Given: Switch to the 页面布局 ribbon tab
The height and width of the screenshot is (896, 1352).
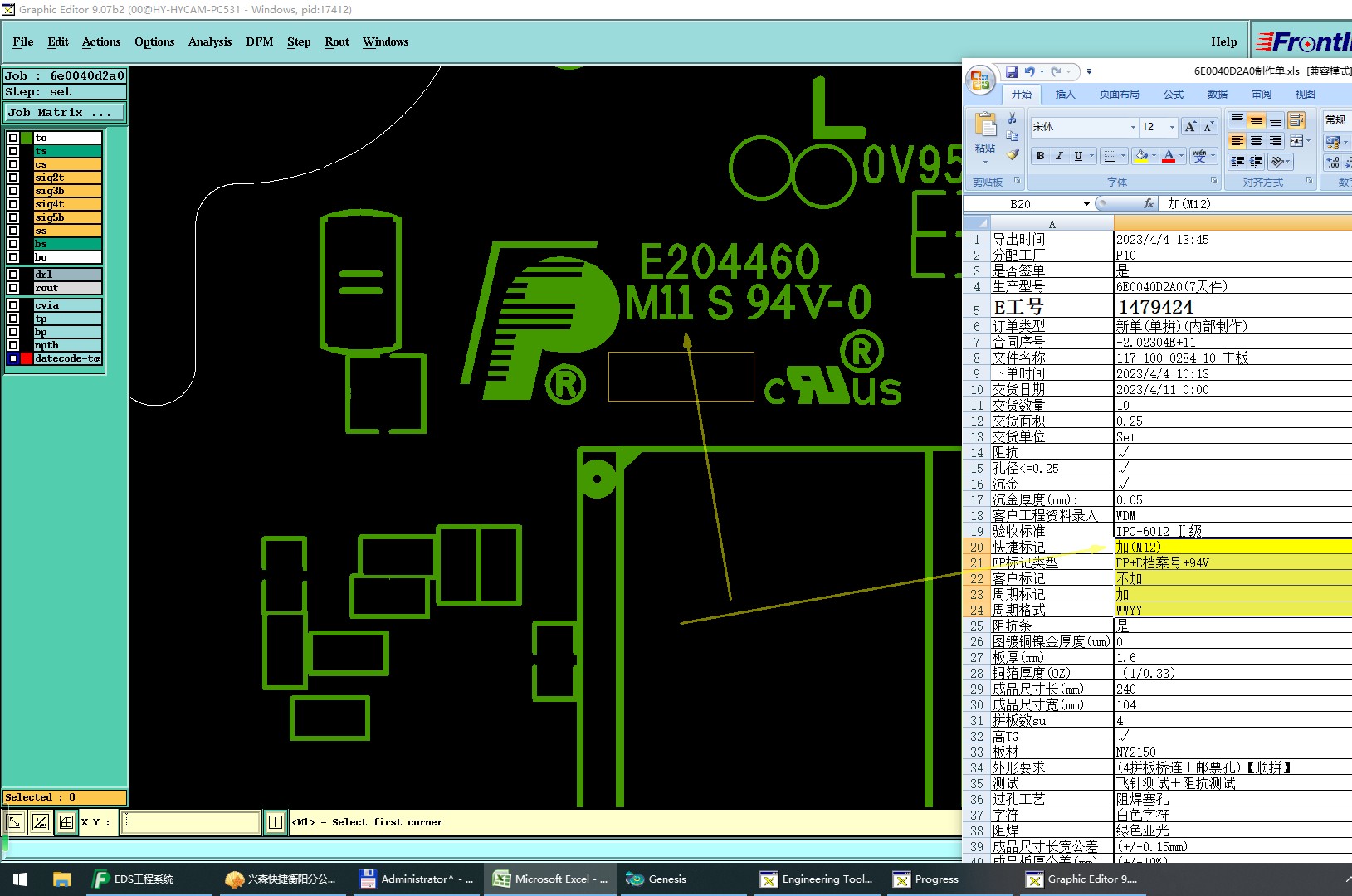Looking at the screenshot, I should [1119, 95].
